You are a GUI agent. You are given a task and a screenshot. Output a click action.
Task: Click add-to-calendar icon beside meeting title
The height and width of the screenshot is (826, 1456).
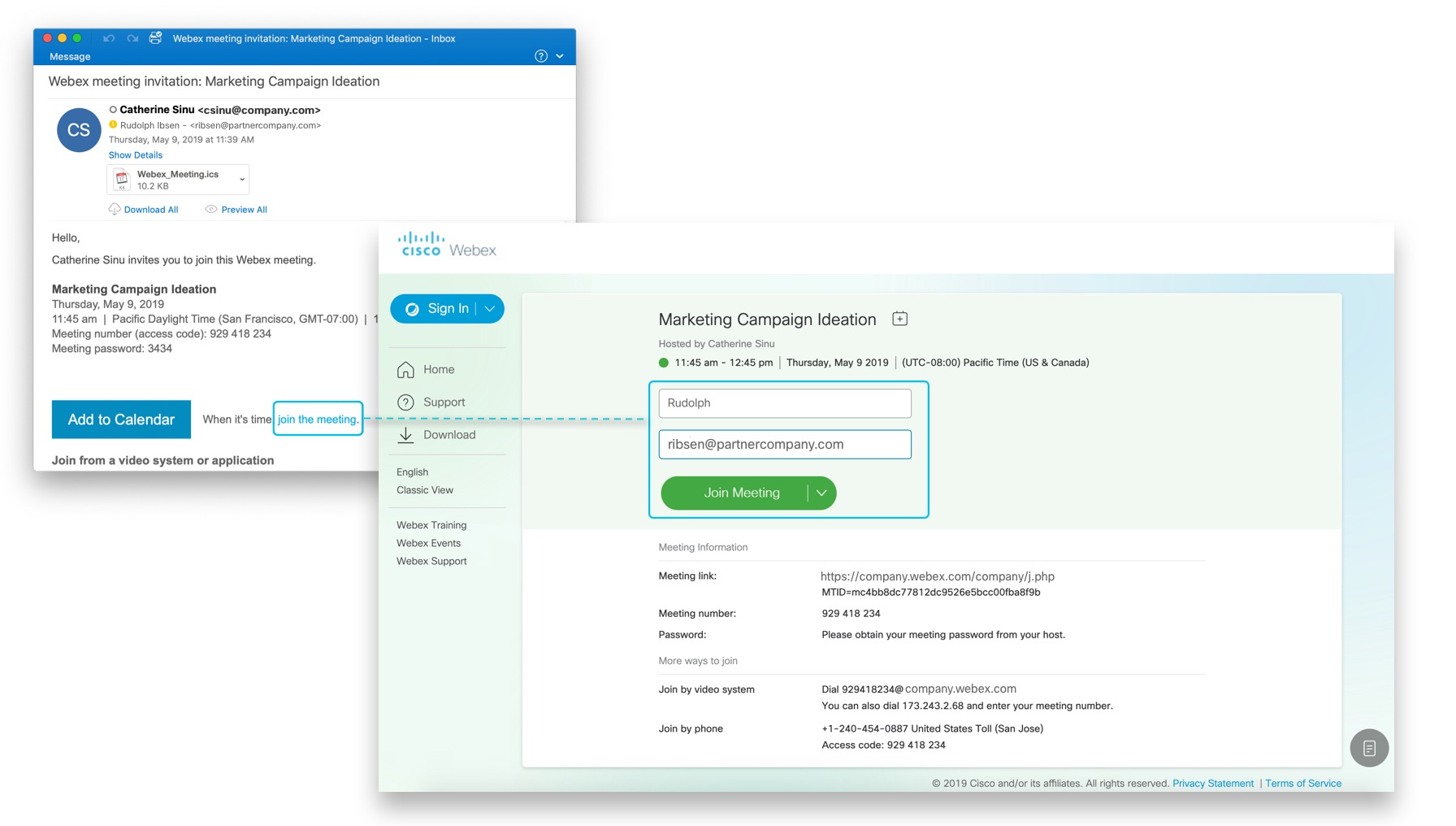coord(899,319)
